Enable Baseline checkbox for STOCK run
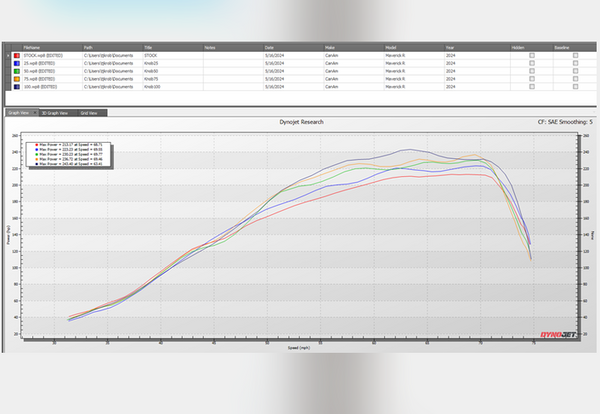The image size is (600, 414). click(575, 56)
